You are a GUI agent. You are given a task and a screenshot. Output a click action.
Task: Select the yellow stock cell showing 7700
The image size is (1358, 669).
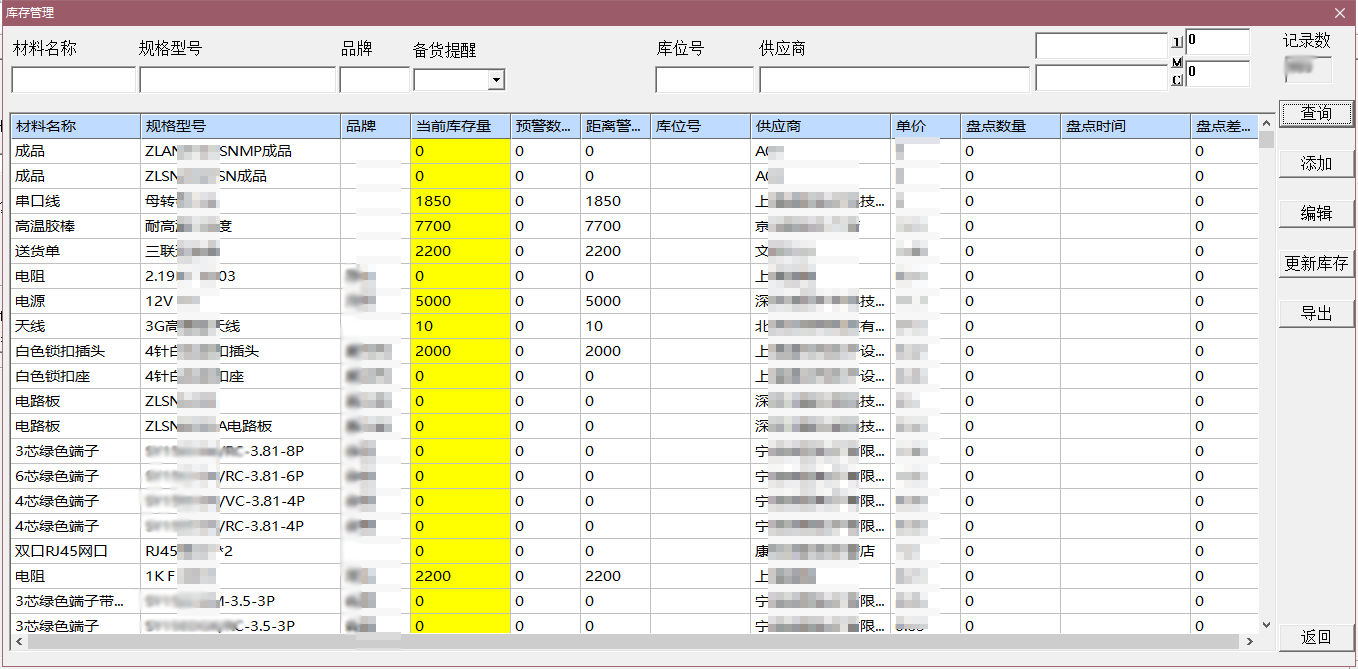[459, 226]
